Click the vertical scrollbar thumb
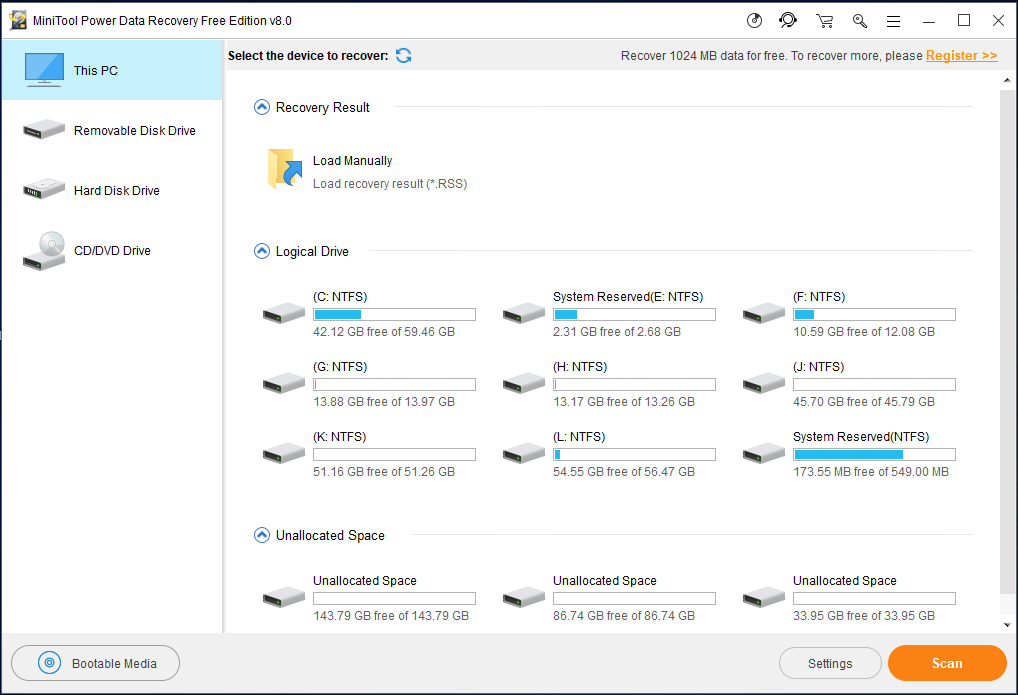The height and width of the screenshot is (695, 1018). [1007, 342]
